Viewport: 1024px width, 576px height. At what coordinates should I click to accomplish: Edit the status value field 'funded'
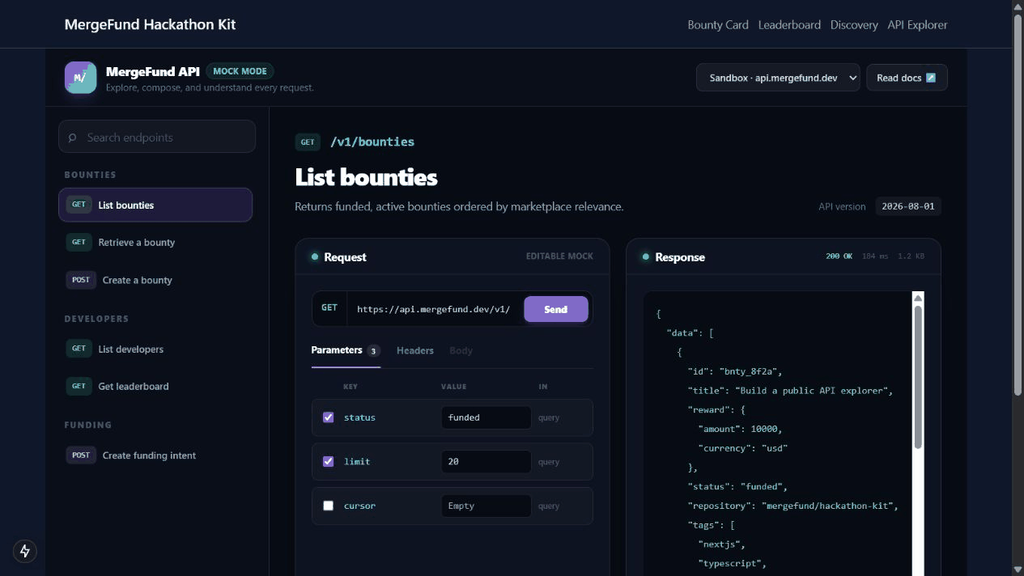(486, 417)
